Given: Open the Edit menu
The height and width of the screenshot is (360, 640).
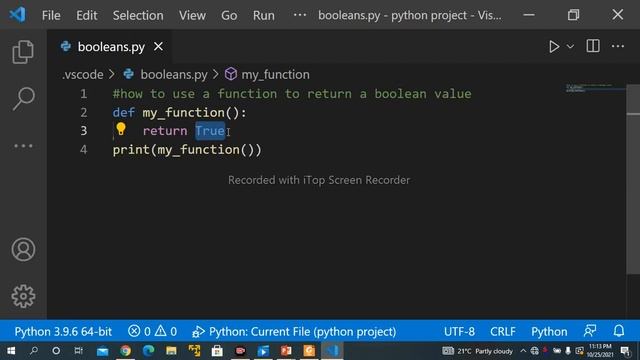Looking at the screenshot, I should click(87, 16).
